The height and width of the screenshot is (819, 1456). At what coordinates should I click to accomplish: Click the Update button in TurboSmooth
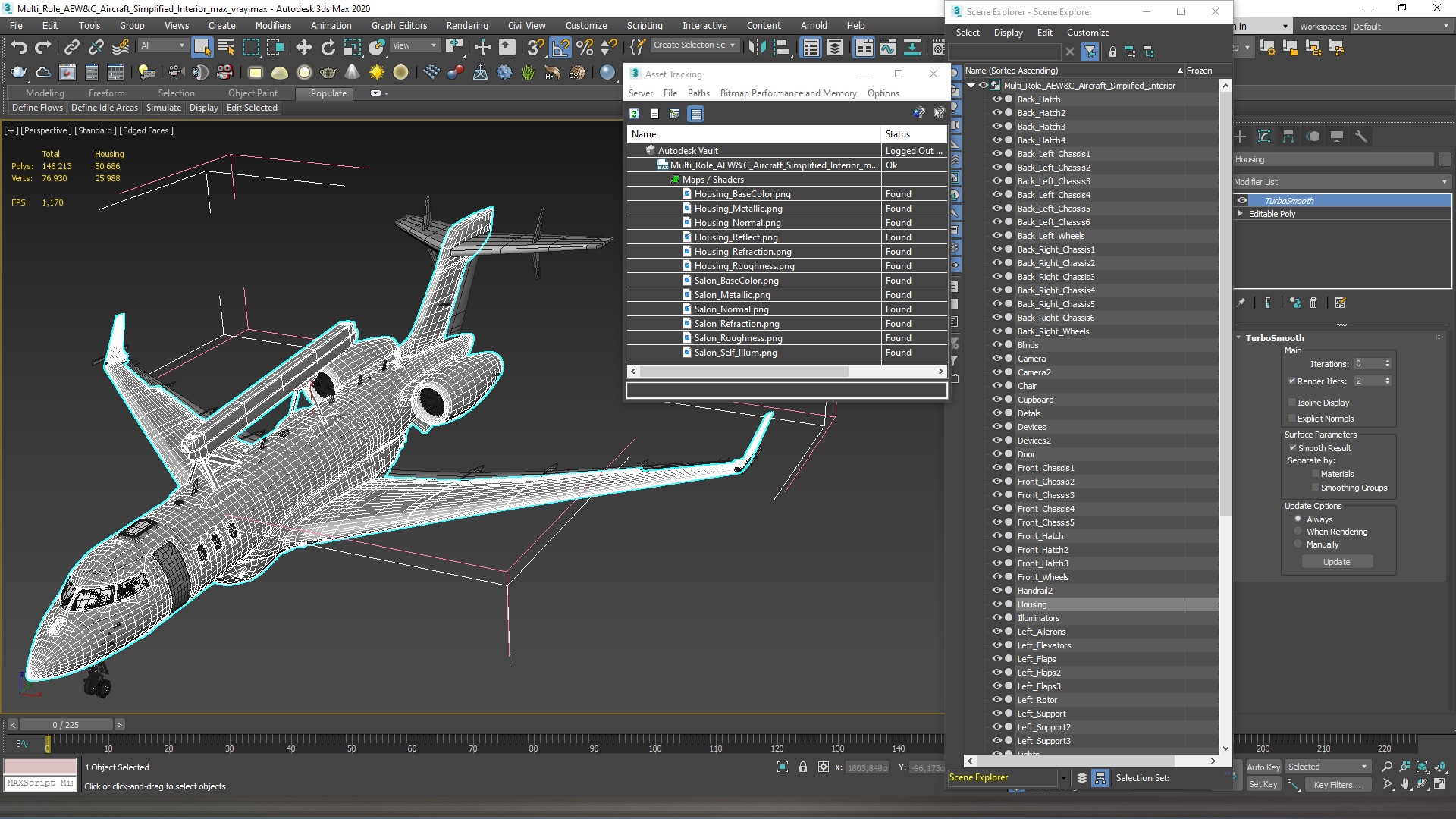(x=1337, y=561)
